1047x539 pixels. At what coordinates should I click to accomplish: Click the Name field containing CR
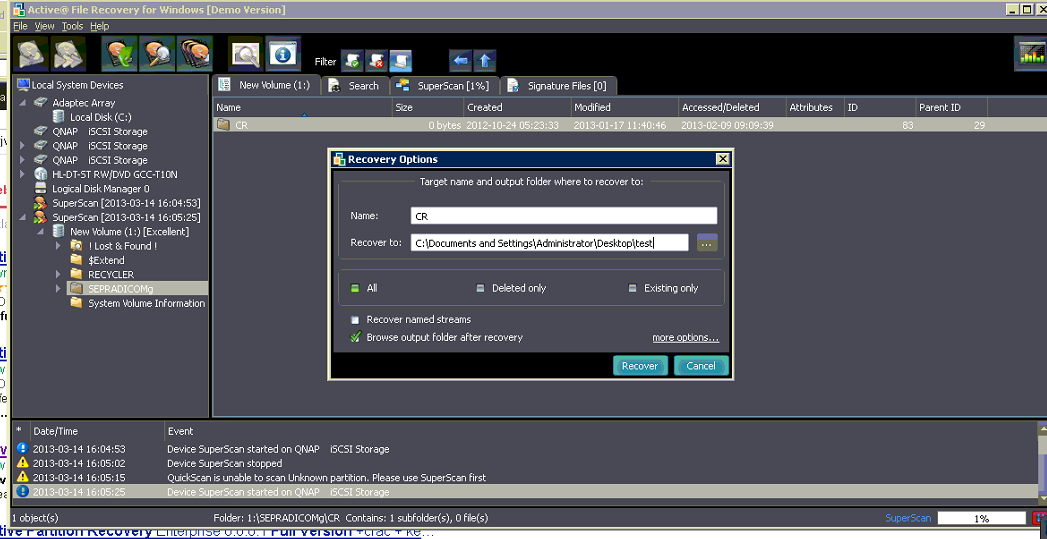[564, 216]
